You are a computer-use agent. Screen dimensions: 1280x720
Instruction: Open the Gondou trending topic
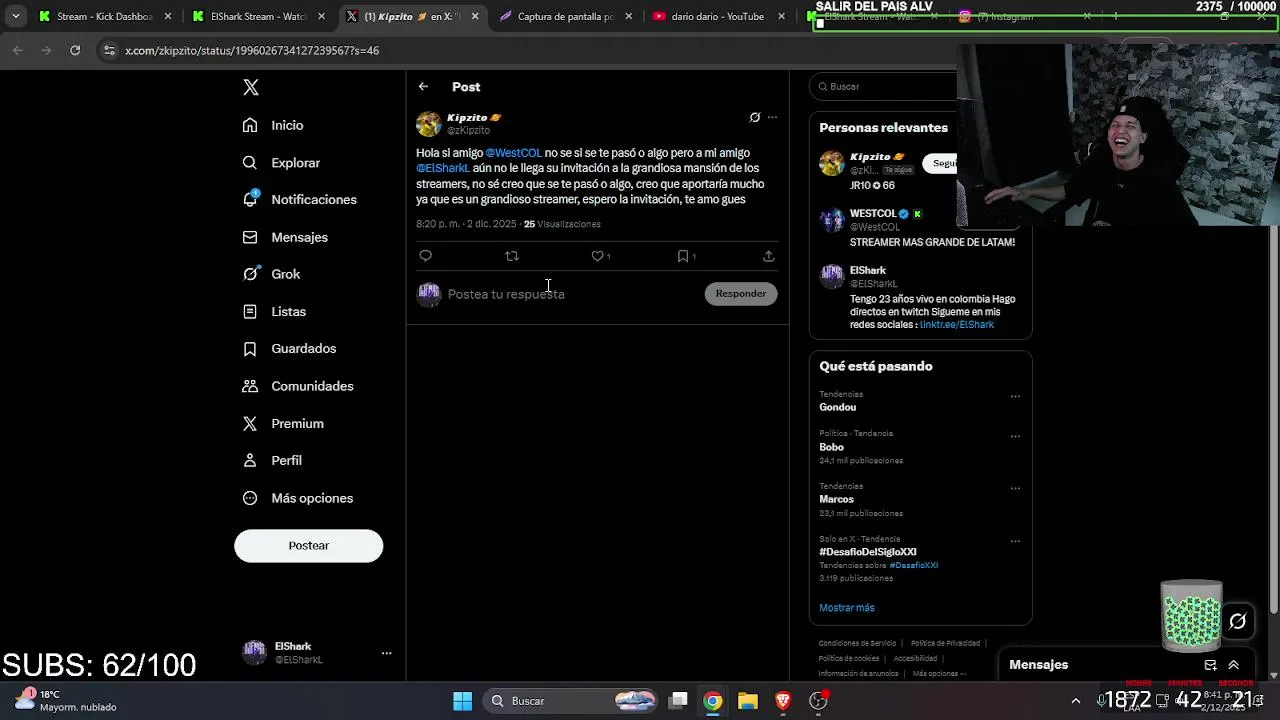[838, 407]
